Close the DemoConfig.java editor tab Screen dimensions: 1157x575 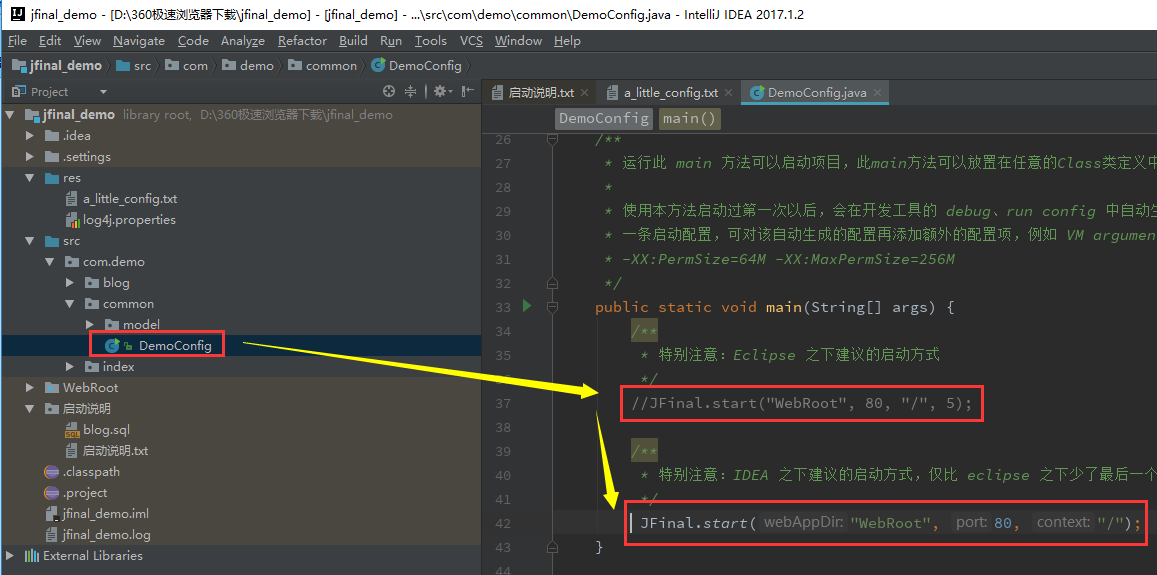[x=877, y=93]
